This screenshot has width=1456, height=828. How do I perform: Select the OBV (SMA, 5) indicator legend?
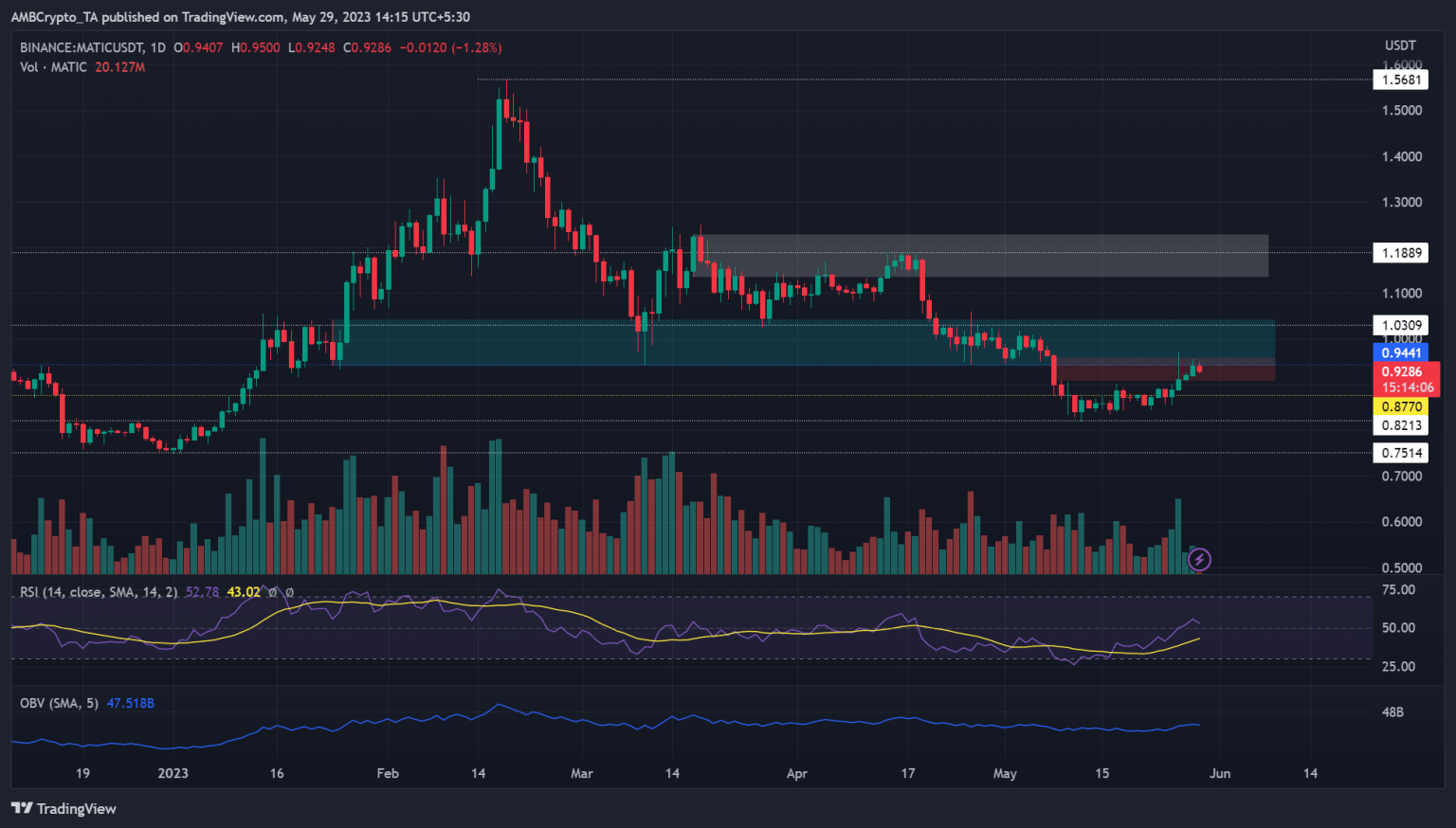point(57,703)
